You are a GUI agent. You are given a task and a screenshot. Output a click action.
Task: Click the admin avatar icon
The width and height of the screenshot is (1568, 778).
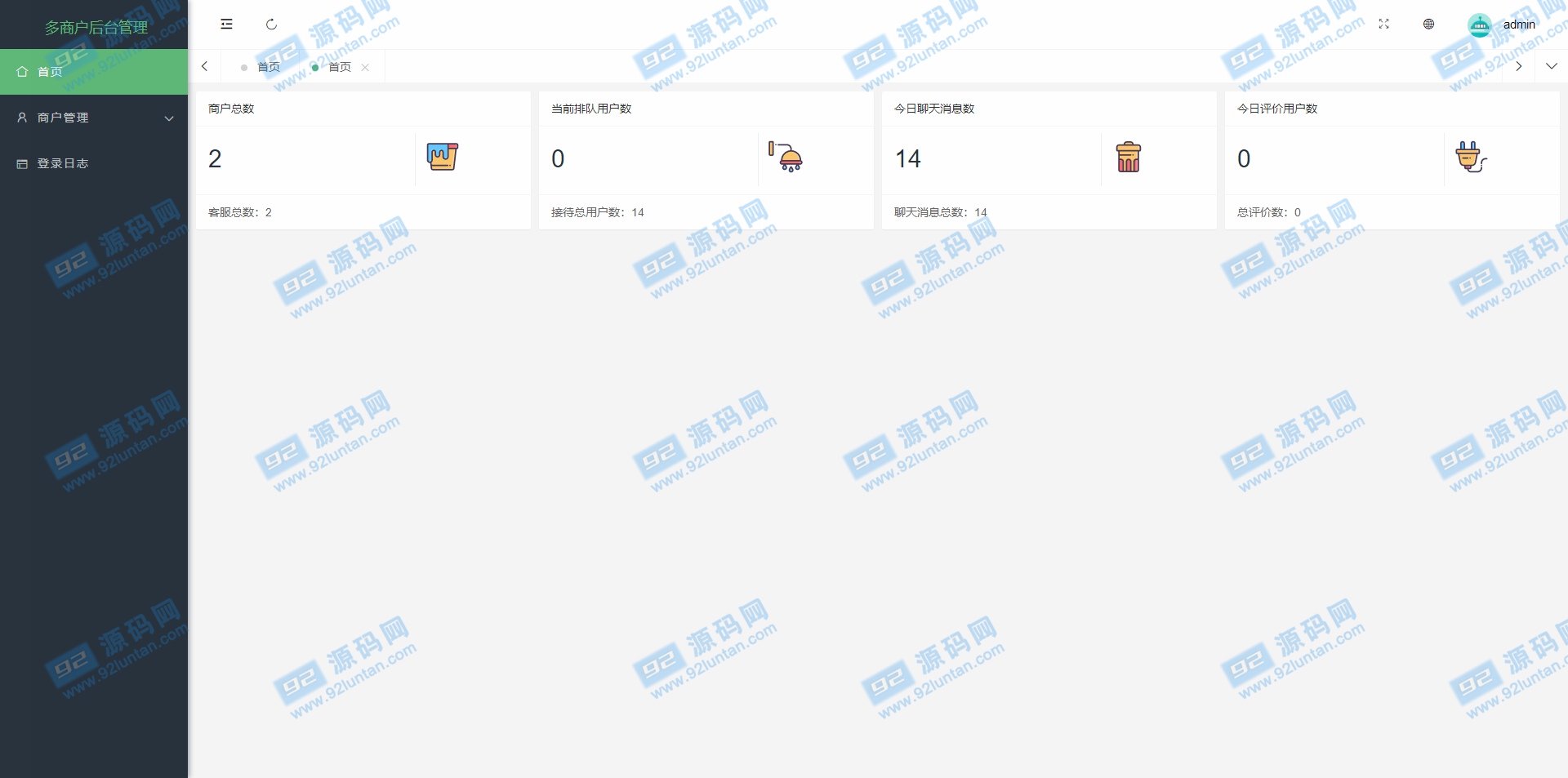click(1480, 25)
